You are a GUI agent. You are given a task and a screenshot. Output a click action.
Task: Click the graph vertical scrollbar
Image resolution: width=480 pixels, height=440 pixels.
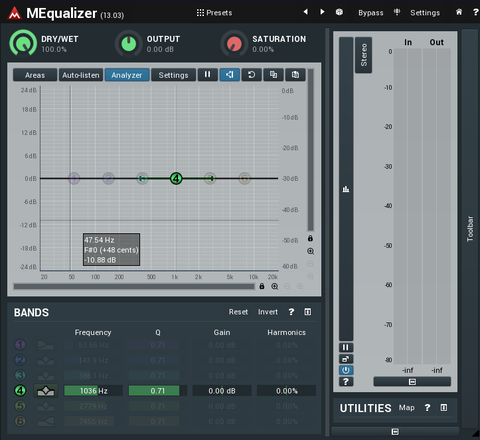[x=310, y=150]
